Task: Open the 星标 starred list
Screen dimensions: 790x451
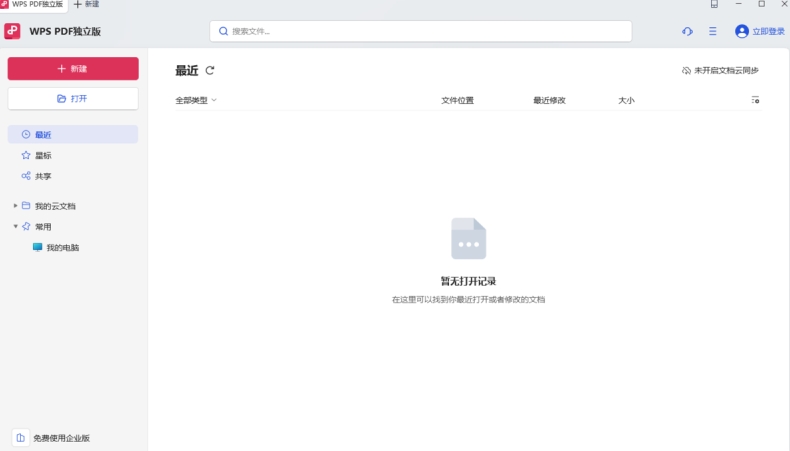Action: [x=43, y=156]
